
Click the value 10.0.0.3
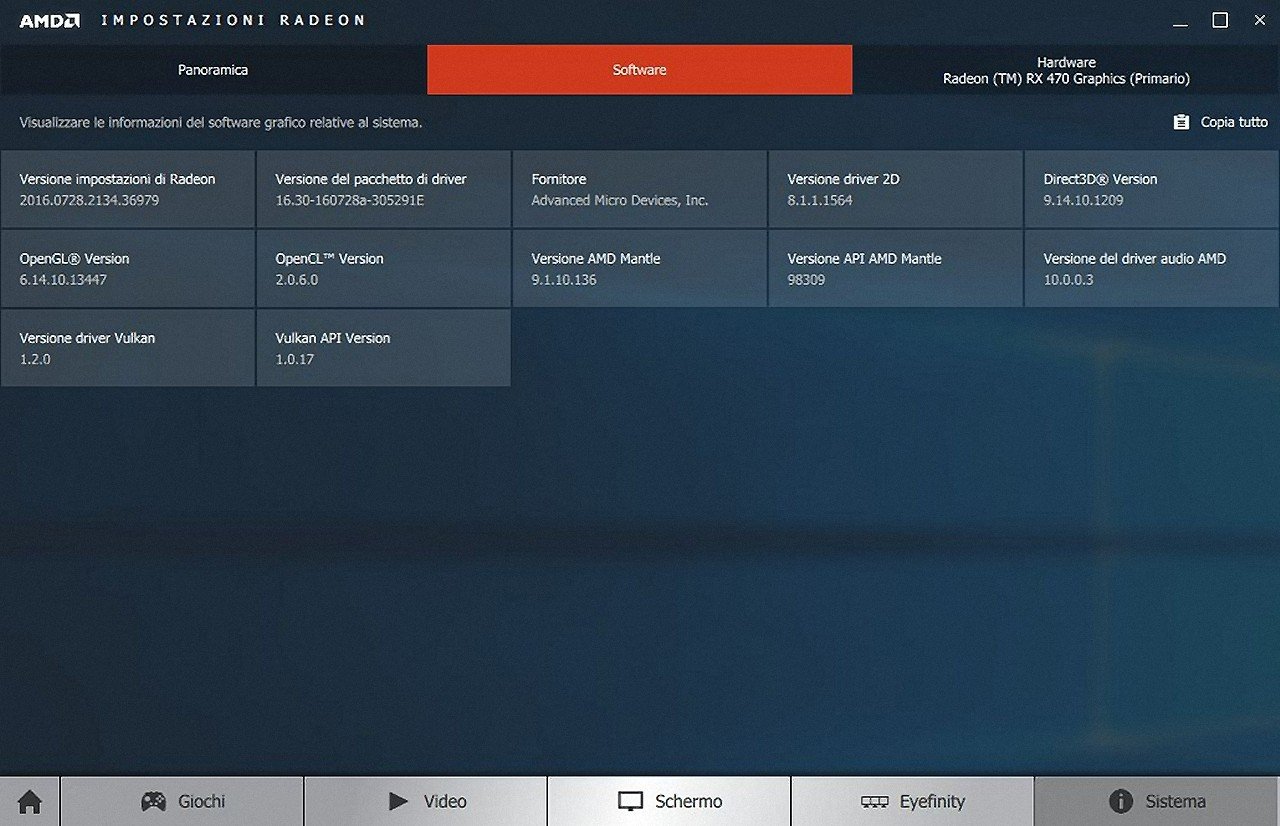click(x=1068, y=280)
